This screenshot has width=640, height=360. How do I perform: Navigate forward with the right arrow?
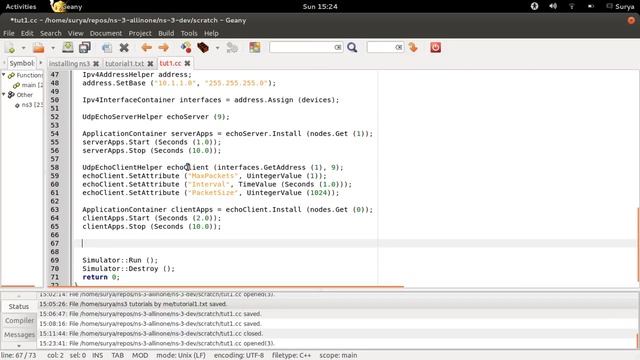(x=163, y=48)
